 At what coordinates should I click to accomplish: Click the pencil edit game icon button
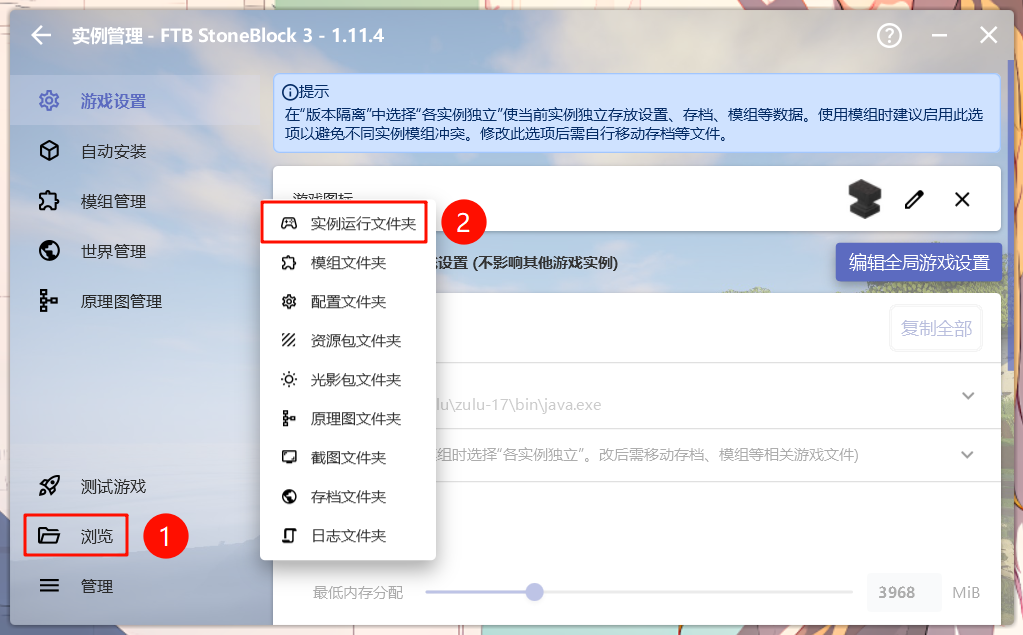point(914,199)
